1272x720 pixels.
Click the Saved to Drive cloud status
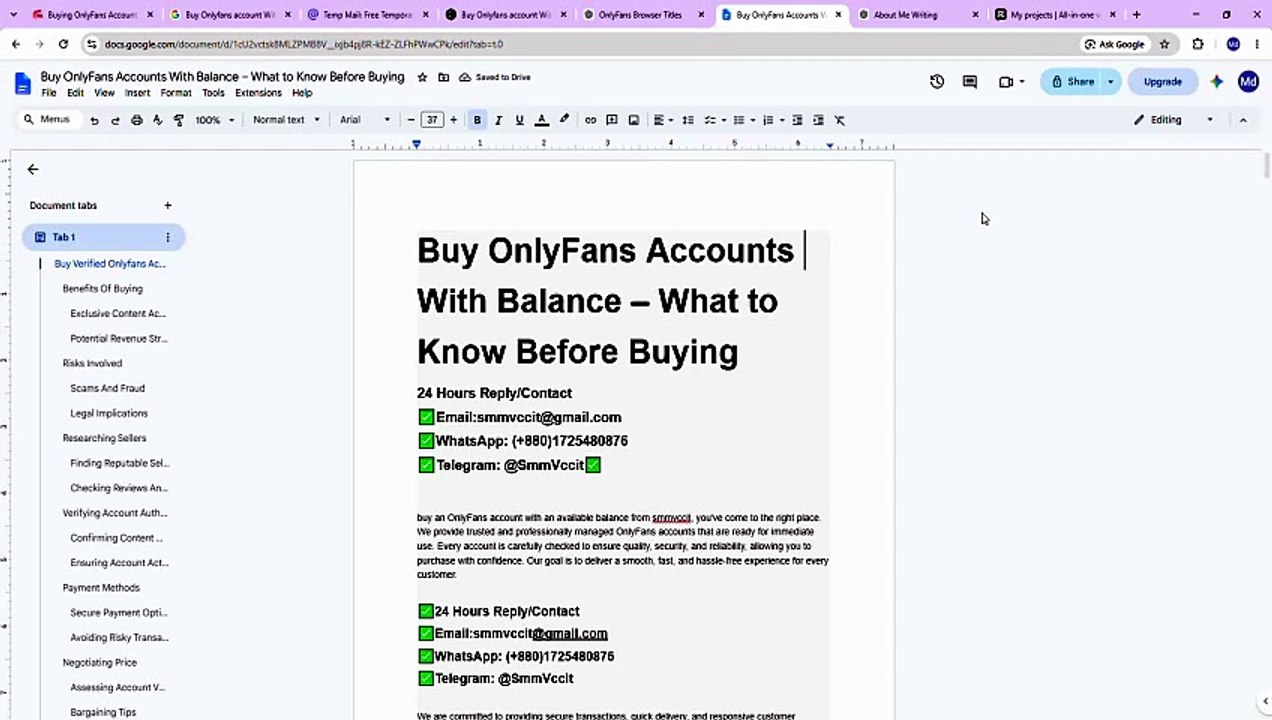495,77
